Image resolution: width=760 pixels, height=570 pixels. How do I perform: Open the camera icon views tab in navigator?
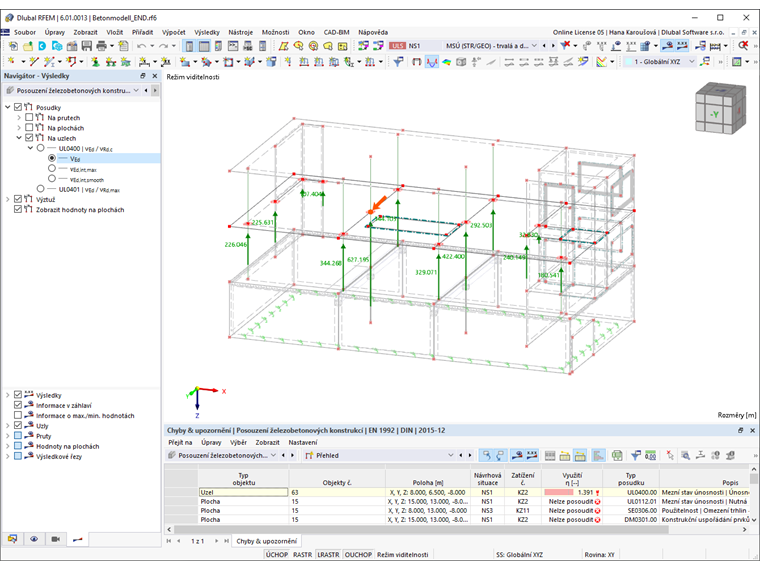pyautogui.click(x=56, y=539)
